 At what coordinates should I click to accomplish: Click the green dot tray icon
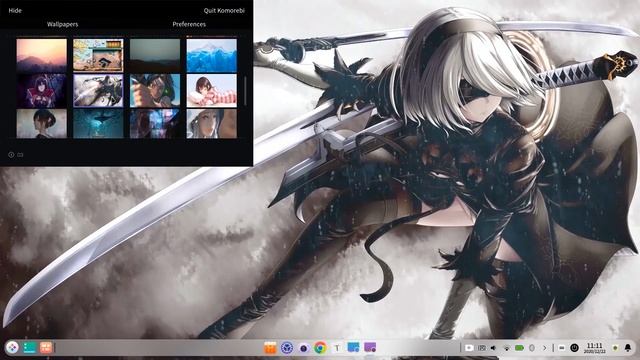coord(615,348)
